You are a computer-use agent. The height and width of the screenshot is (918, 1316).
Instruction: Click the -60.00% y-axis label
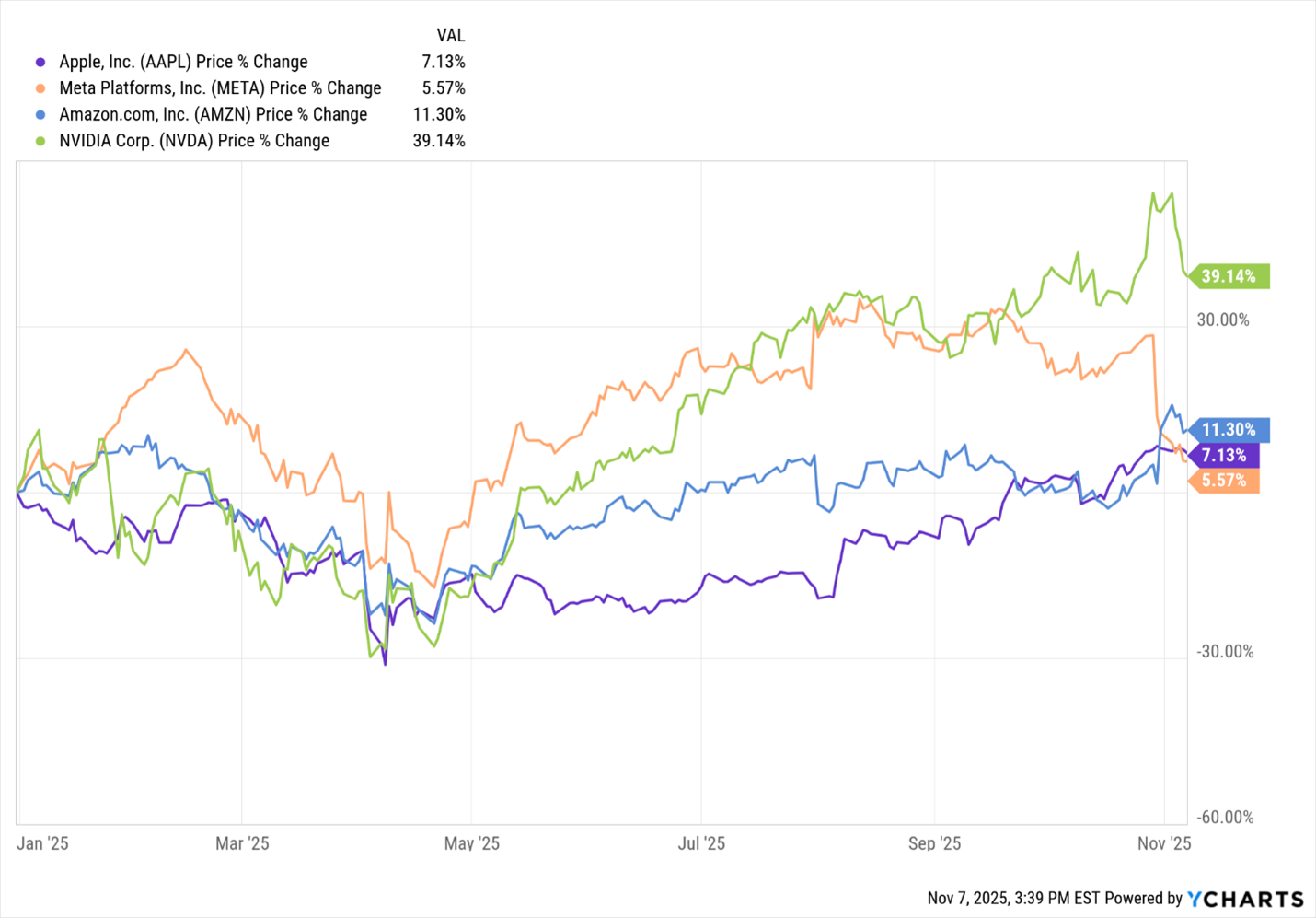tap(1225, 818)
